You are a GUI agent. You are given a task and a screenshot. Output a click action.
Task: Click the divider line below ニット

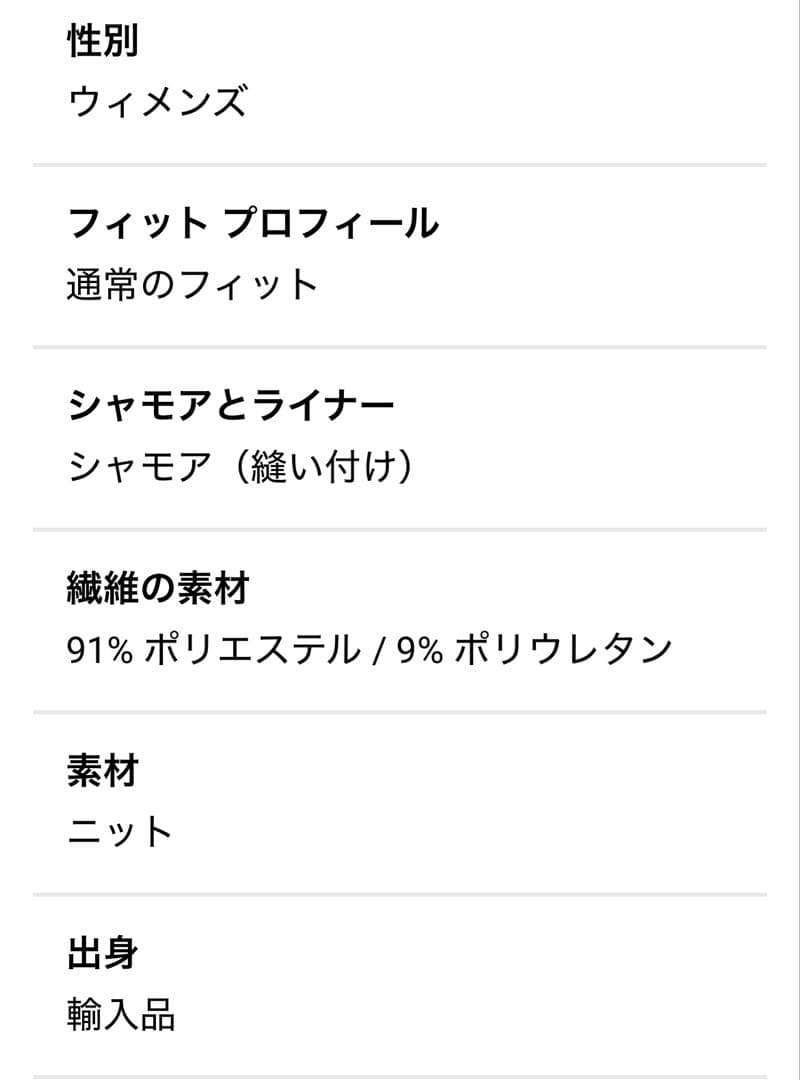coord(400,894)
